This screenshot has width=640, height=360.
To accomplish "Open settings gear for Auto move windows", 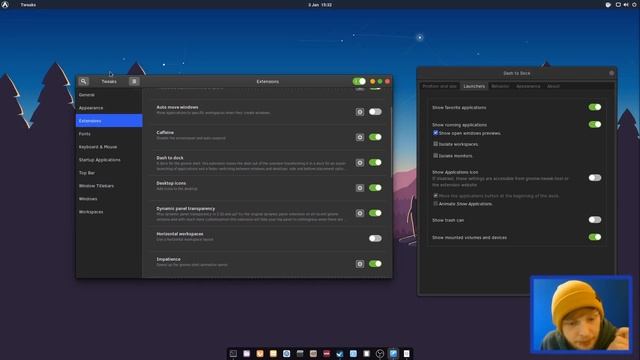I will pyautogui.click(x=360, y=112).
